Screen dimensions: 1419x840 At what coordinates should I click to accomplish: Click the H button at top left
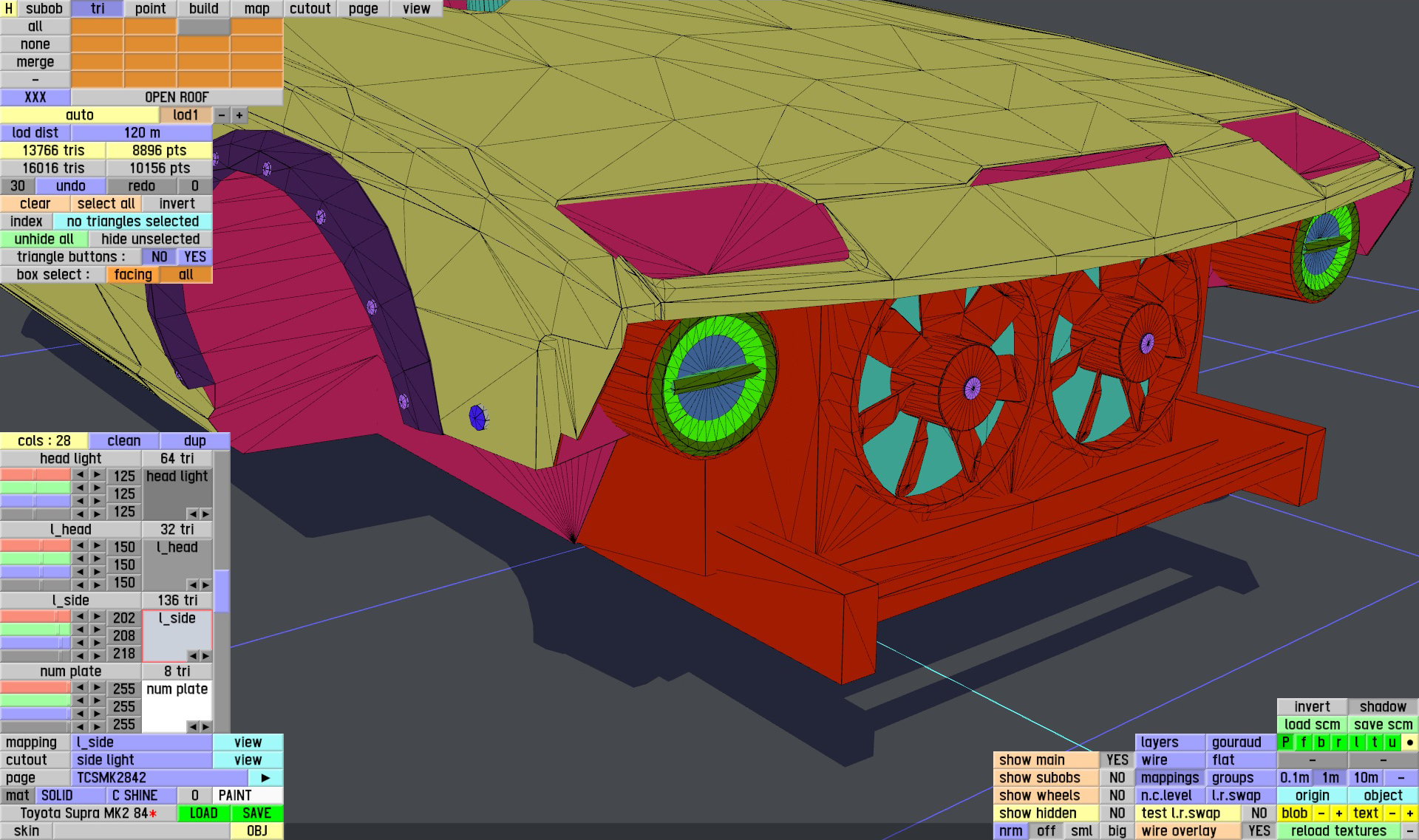[x=9, y=8]
